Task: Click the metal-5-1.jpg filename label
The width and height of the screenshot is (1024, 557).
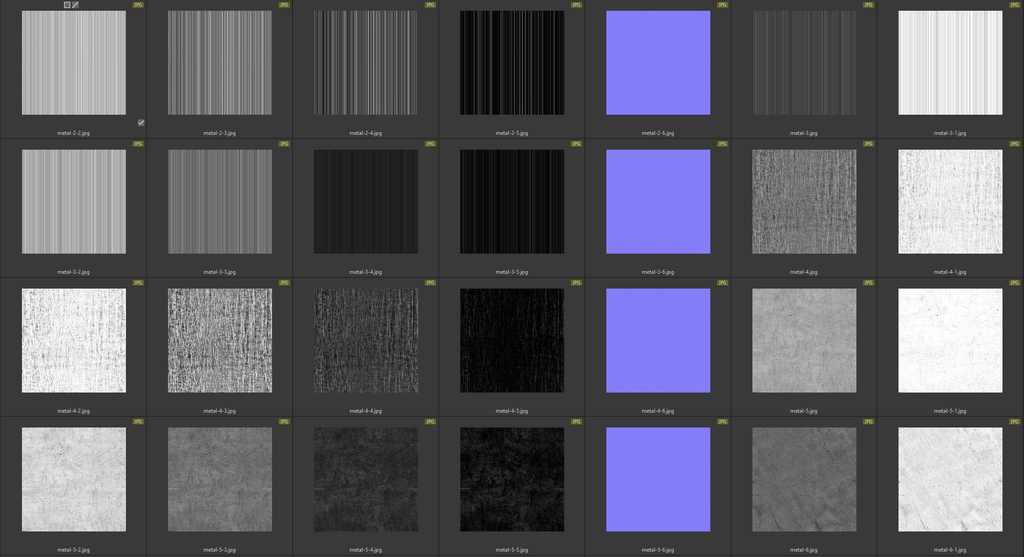Action: (950, 410)
